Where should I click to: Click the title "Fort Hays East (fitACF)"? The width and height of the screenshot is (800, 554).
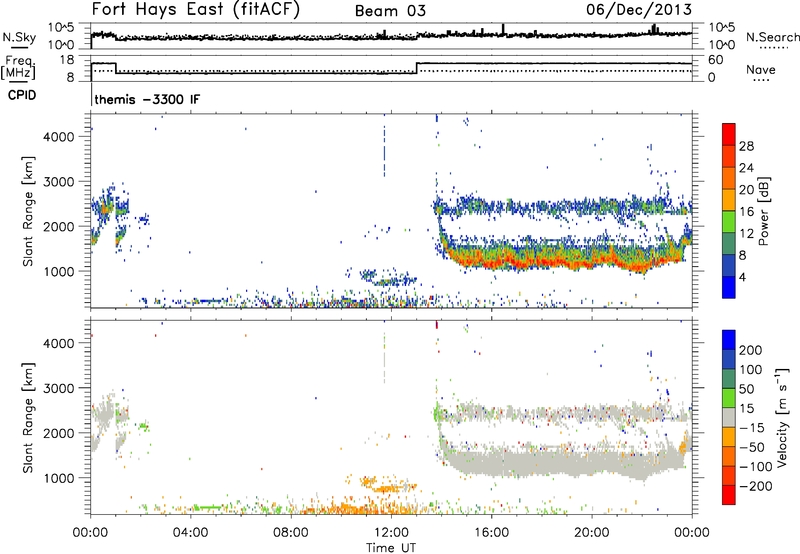(195, 10)
